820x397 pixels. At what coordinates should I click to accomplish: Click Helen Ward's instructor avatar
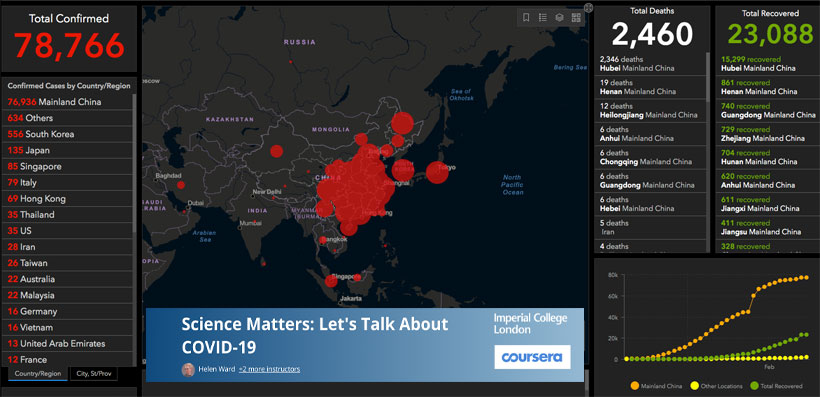(x=188, y=369)
